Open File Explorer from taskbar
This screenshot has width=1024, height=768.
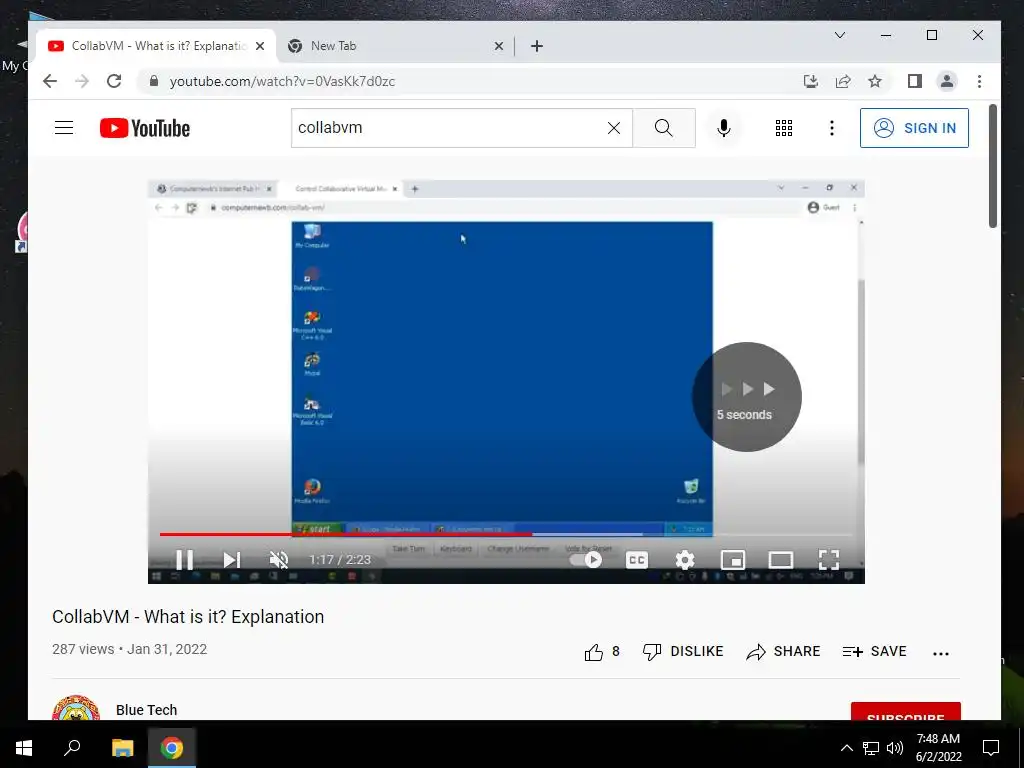click(x=122, y=748)
